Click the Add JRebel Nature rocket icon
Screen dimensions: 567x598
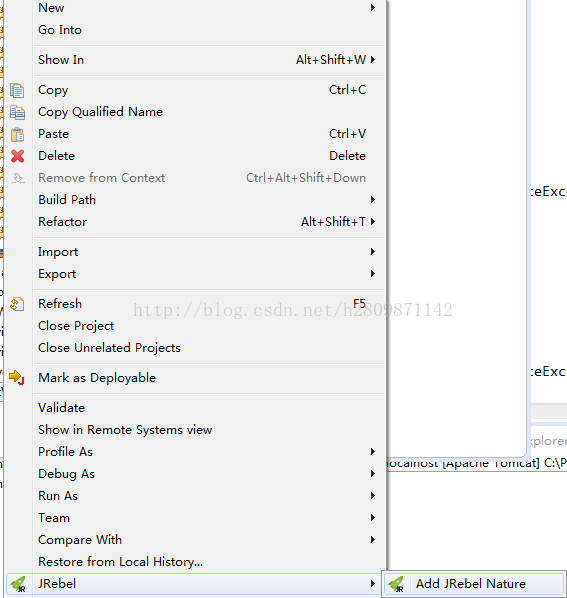(396, 584)
